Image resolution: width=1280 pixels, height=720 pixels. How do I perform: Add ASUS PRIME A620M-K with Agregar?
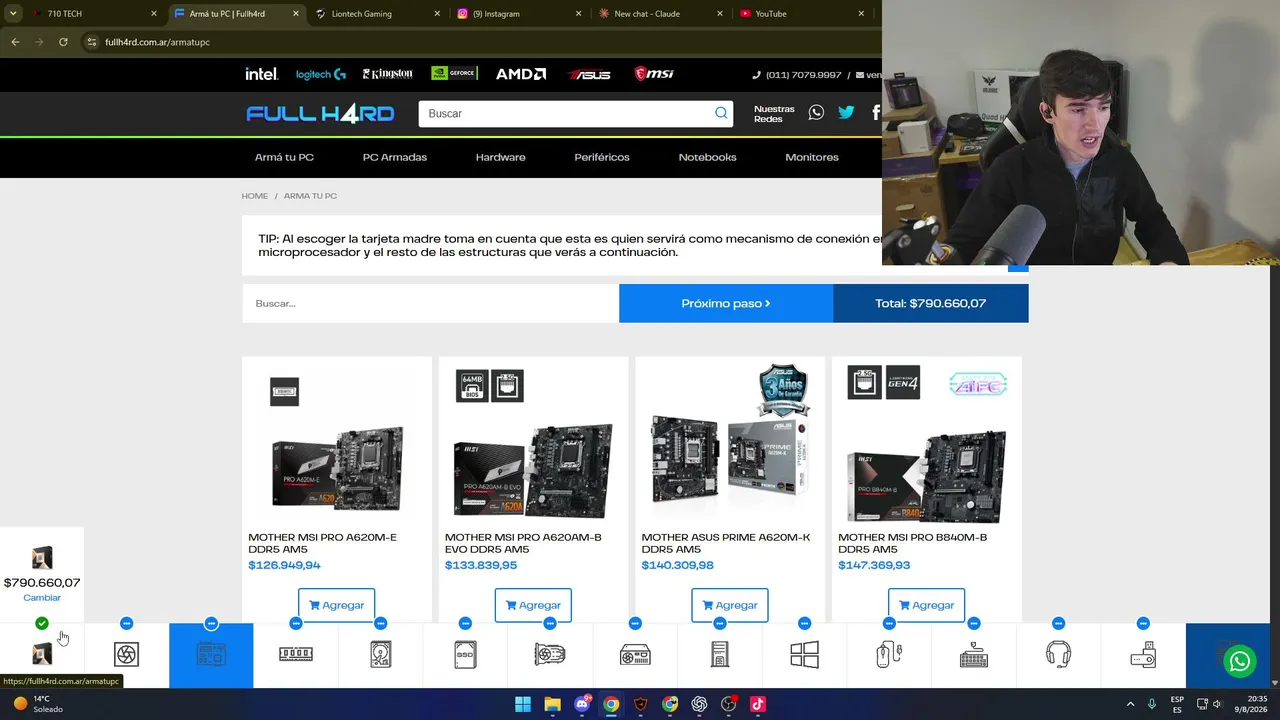(730, 605)
